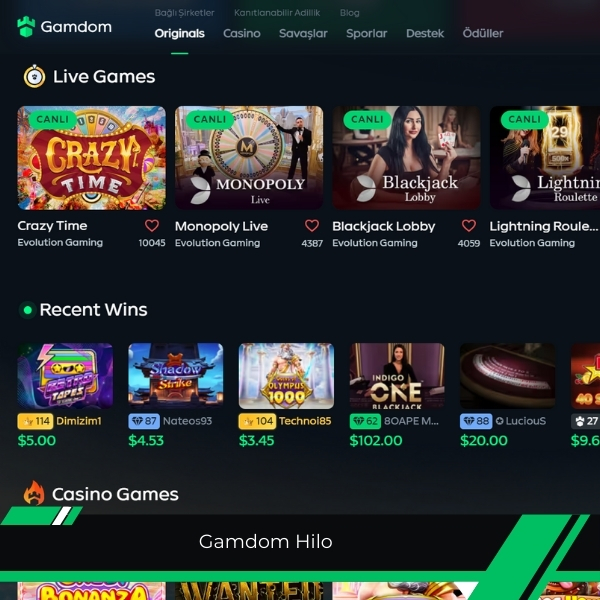Click LuciouS's diamond level 88 badge

476,421
